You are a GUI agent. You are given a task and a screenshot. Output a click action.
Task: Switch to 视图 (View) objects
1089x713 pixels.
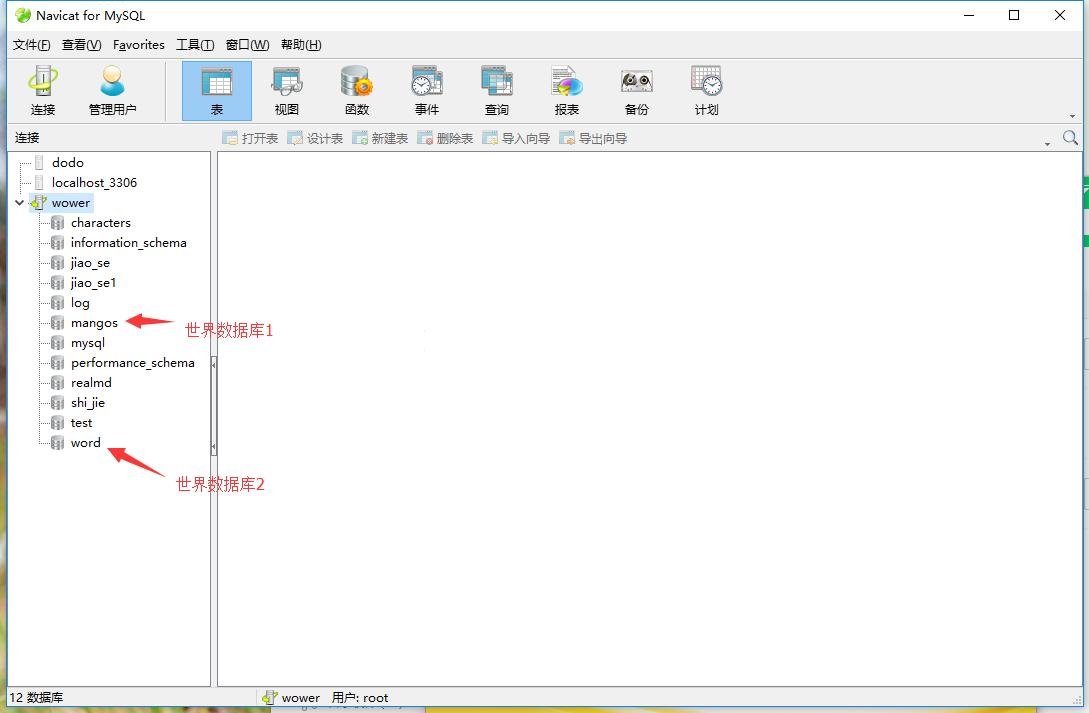pos(287,90)
